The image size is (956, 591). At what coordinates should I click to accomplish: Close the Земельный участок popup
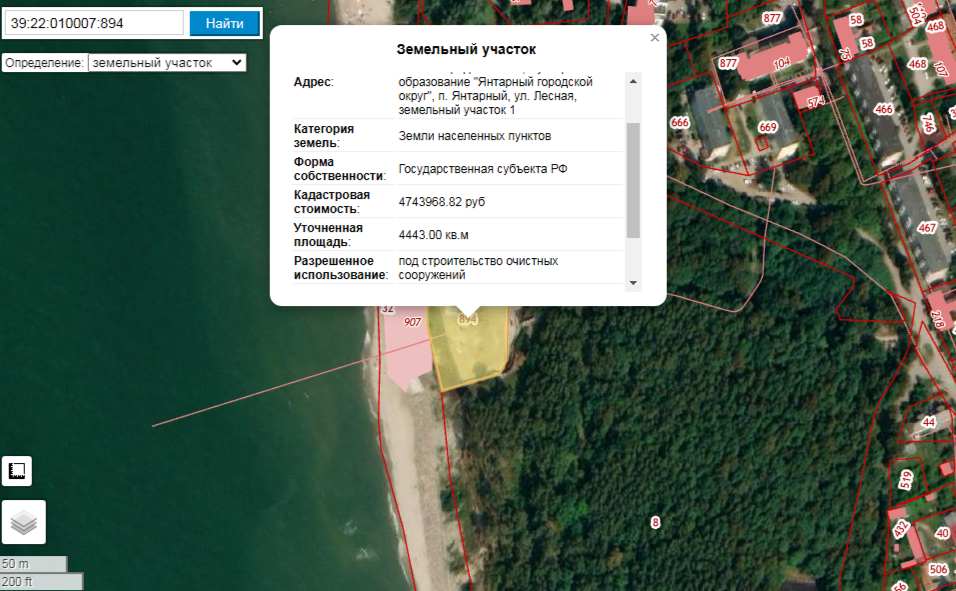coord(655,38)
